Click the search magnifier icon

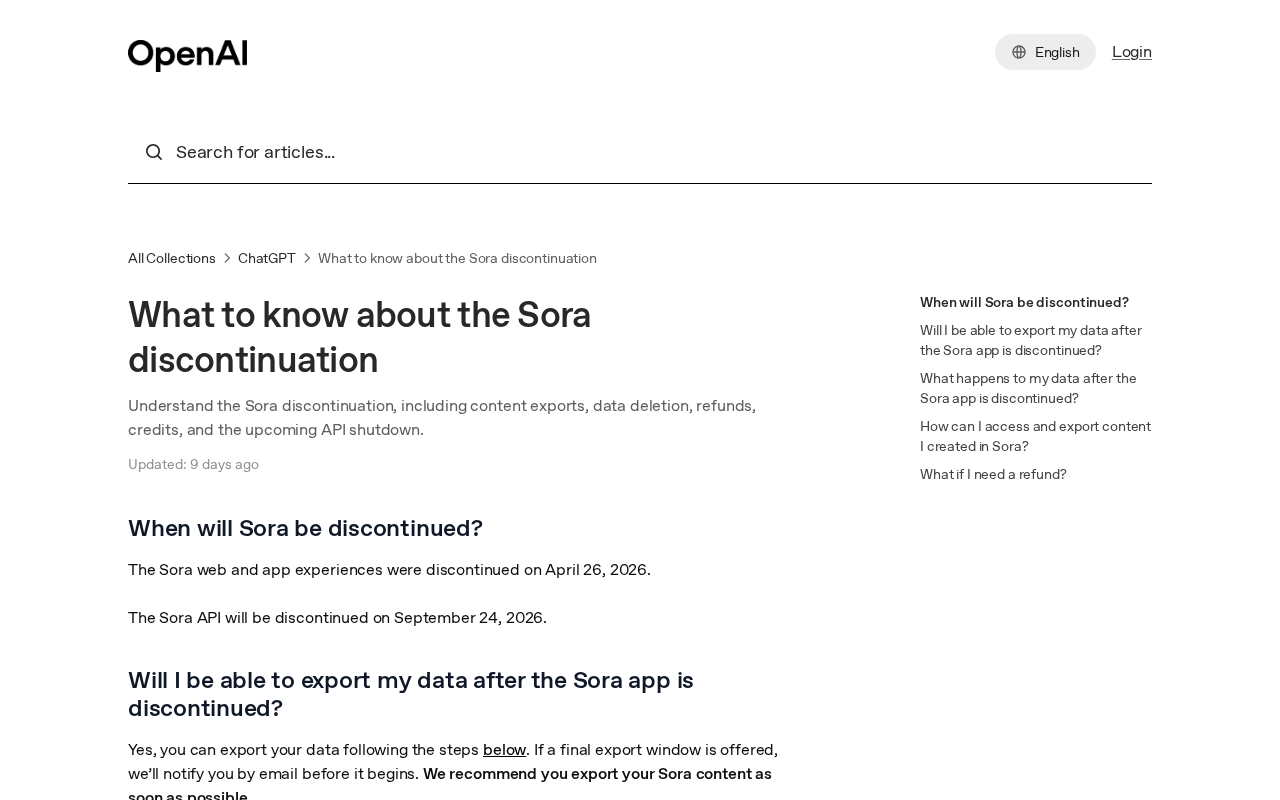point(154,152)
